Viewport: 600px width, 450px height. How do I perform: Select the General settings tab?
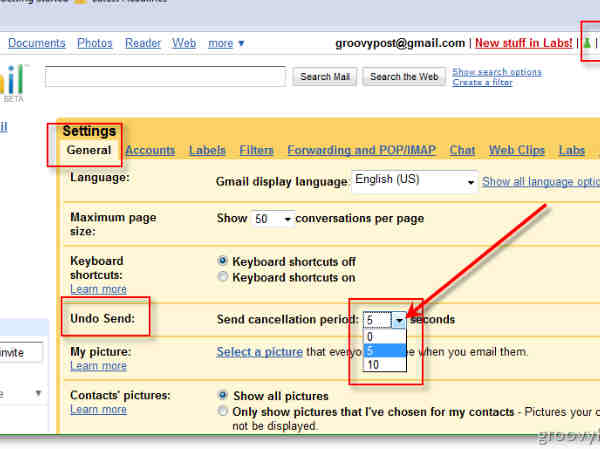(x=89, y=150)
